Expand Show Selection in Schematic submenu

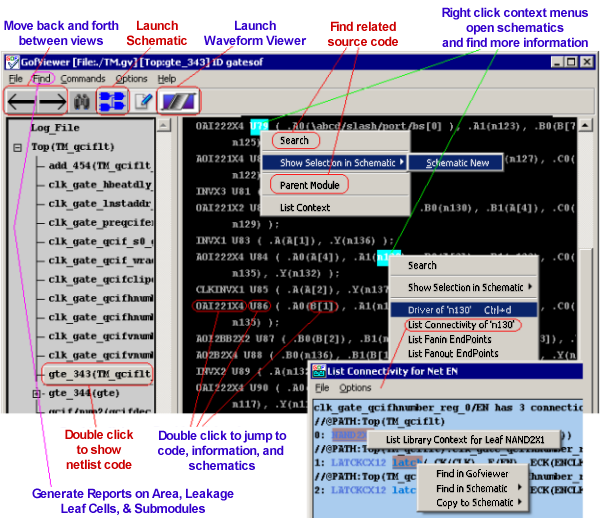[x=342, y=162]
